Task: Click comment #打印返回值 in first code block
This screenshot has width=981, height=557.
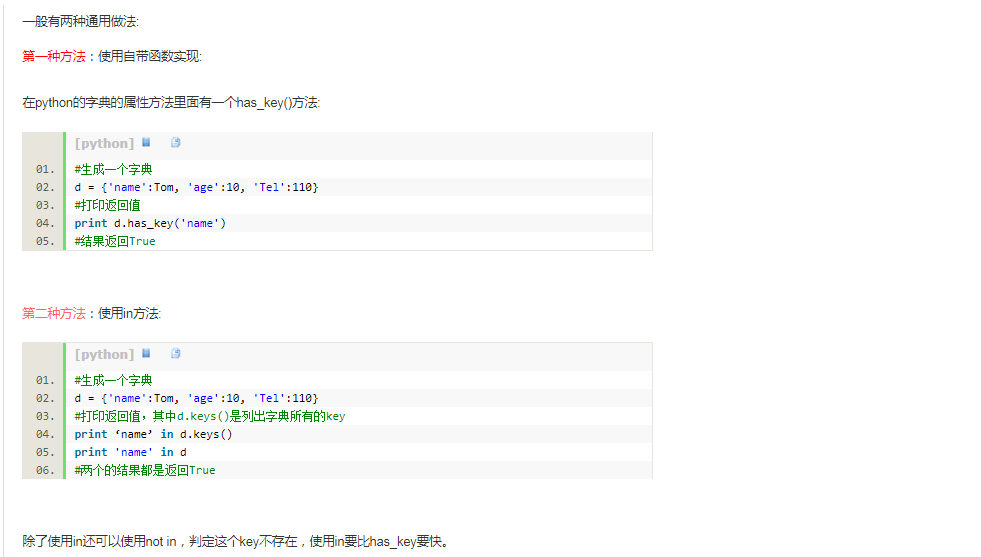Action: (x=107, y=205)
